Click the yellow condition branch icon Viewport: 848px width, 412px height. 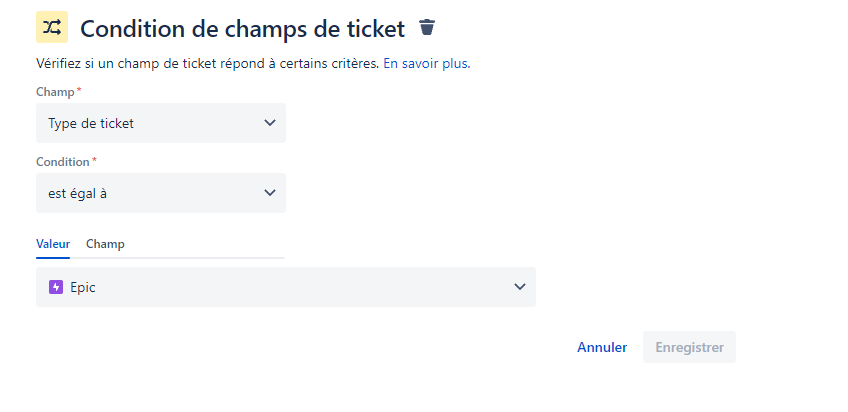coord(52,27)
